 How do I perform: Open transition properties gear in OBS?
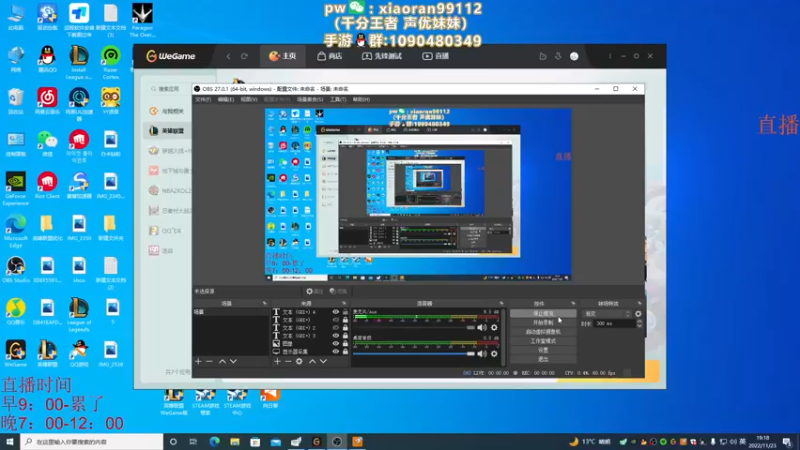(x=638, y=314)
